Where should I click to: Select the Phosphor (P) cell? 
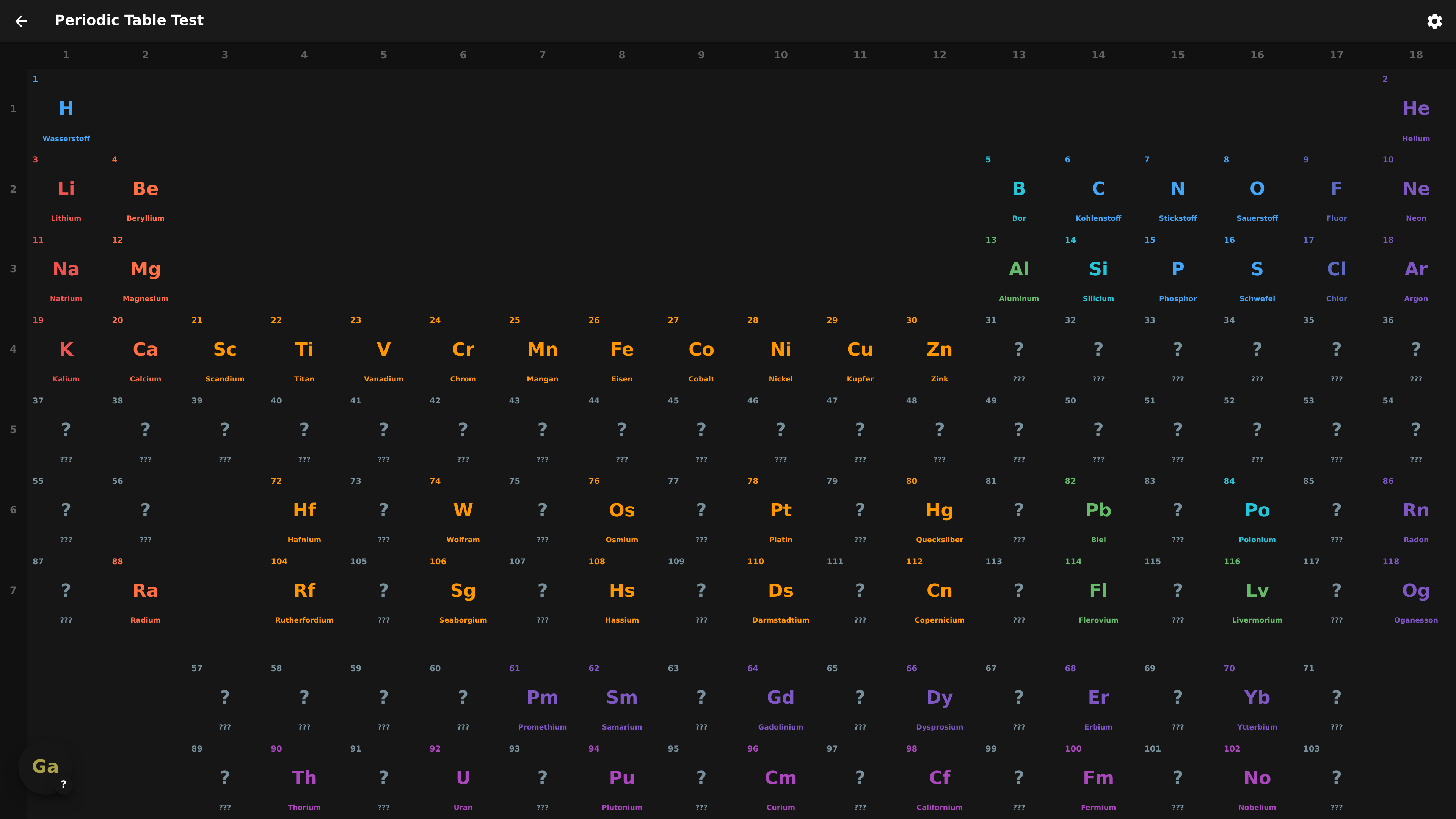tap(1177, 270)
